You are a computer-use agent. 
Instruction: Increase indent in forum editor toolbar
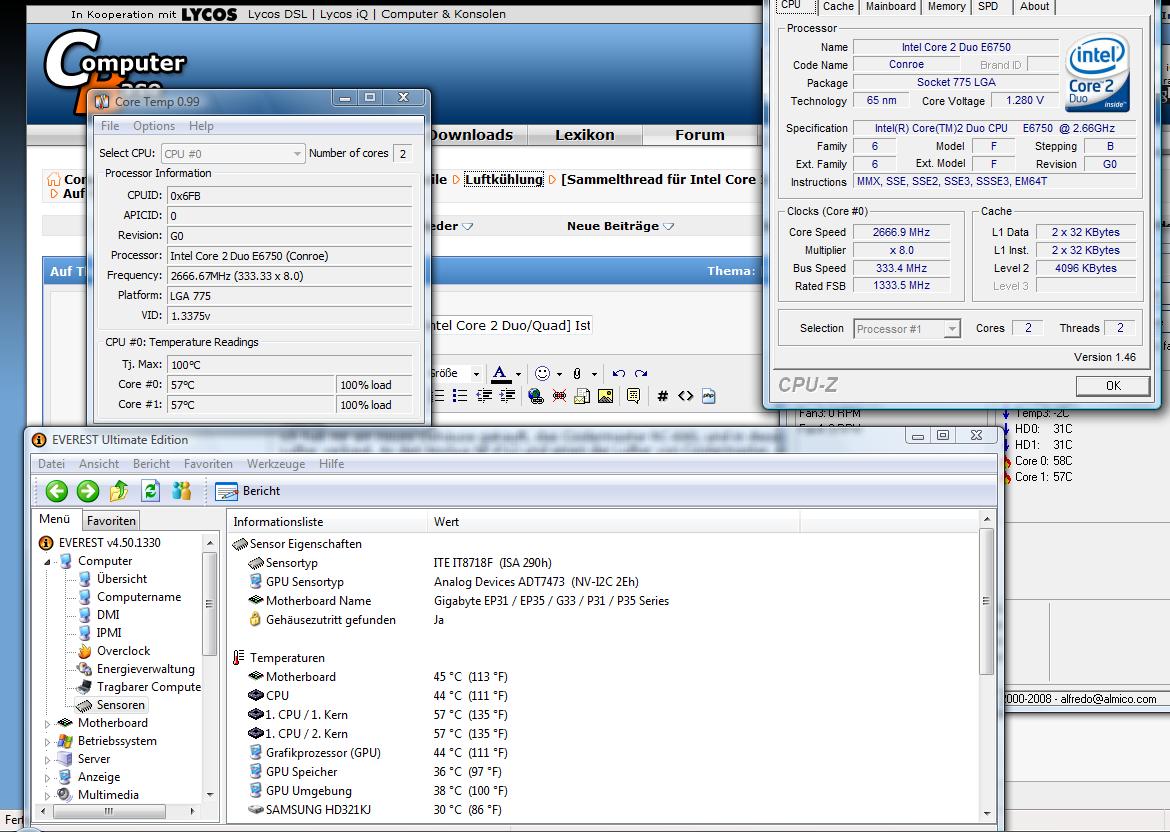pos(507,395)
